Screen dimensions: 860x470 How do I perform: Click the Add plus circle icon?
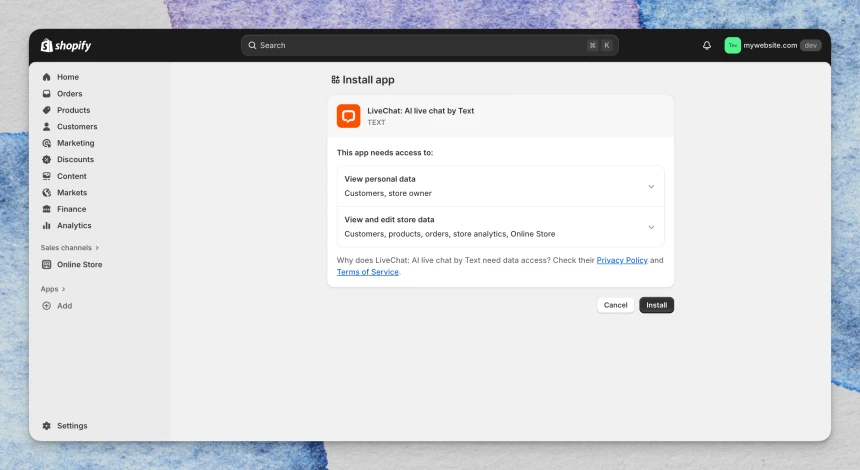pyautogui.click(x=47, y=306)
